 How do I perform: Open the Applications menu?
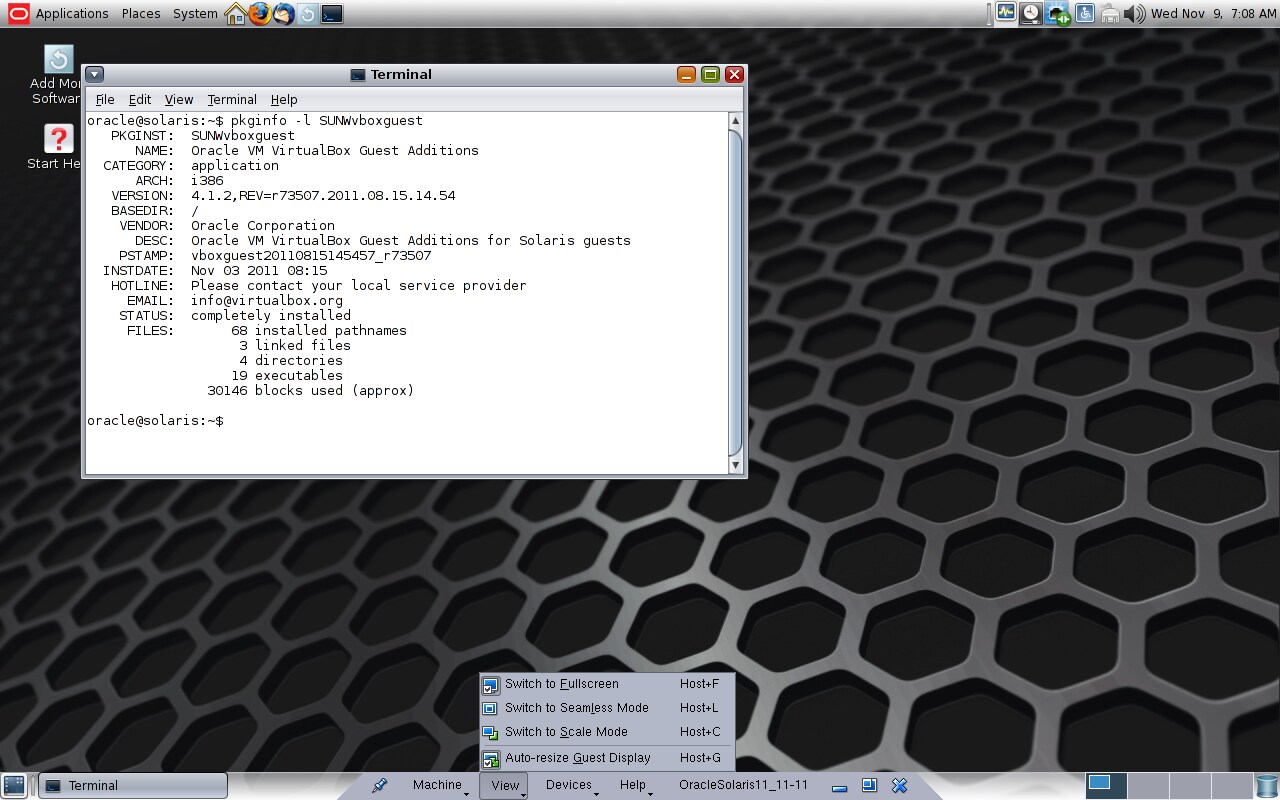71,14
